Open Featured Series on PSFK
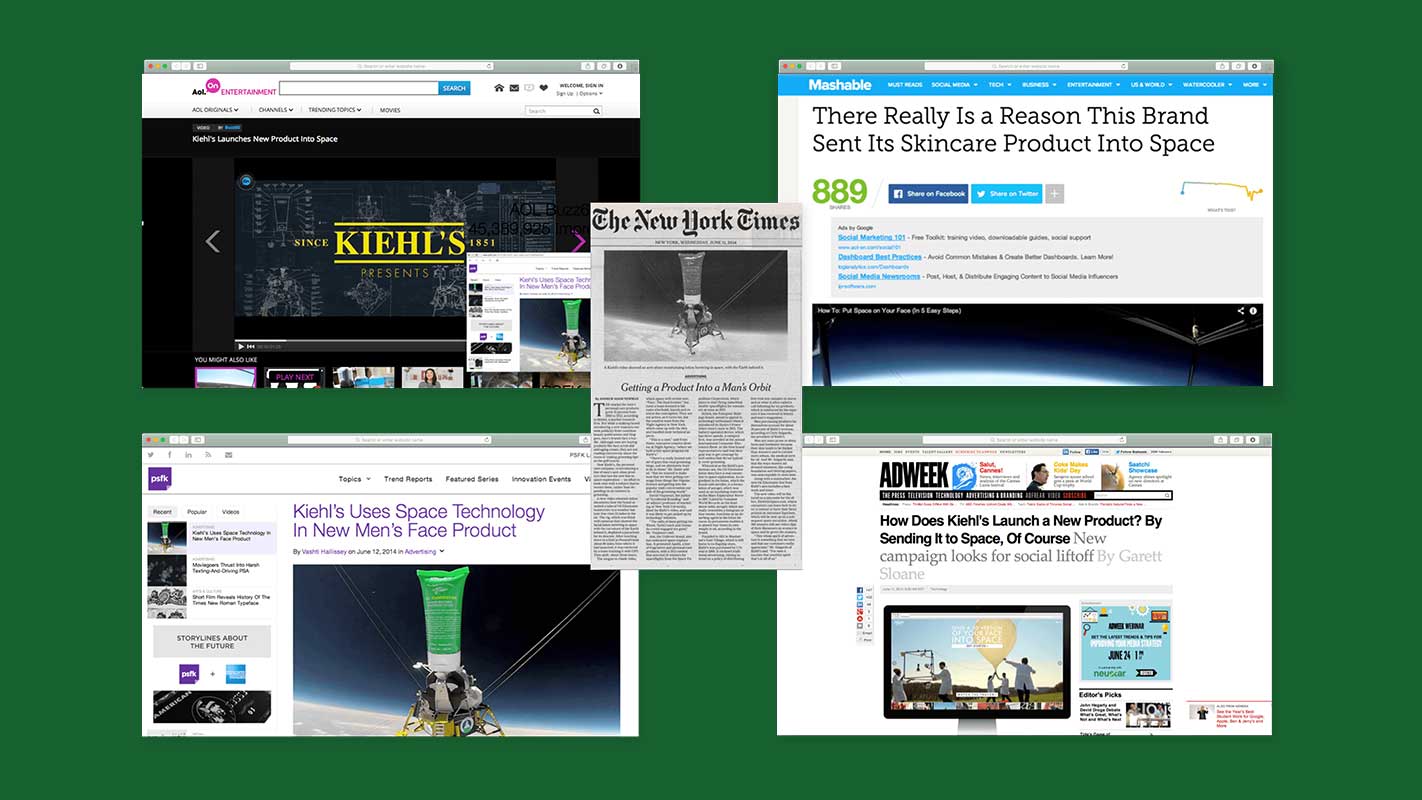The width and height of the screenshot is (1422, 800). coord(472,479)
